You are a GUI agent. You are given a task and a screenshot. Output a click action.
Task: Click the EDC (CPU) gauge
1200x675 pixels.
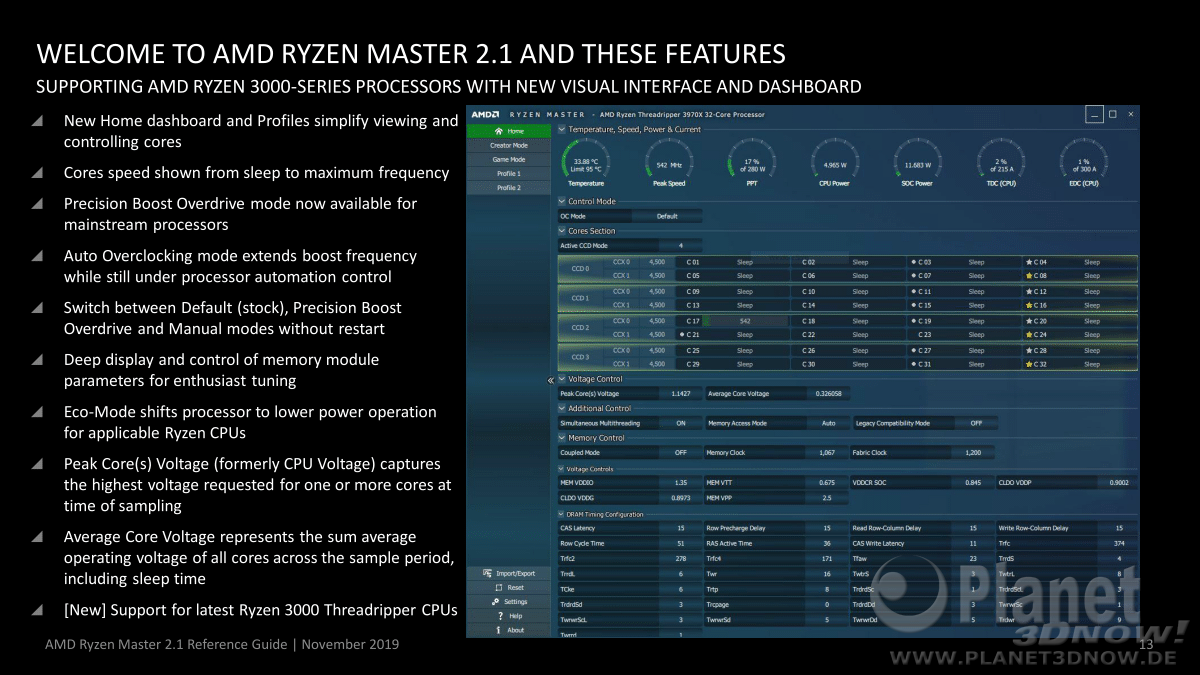pos(1083,163)
